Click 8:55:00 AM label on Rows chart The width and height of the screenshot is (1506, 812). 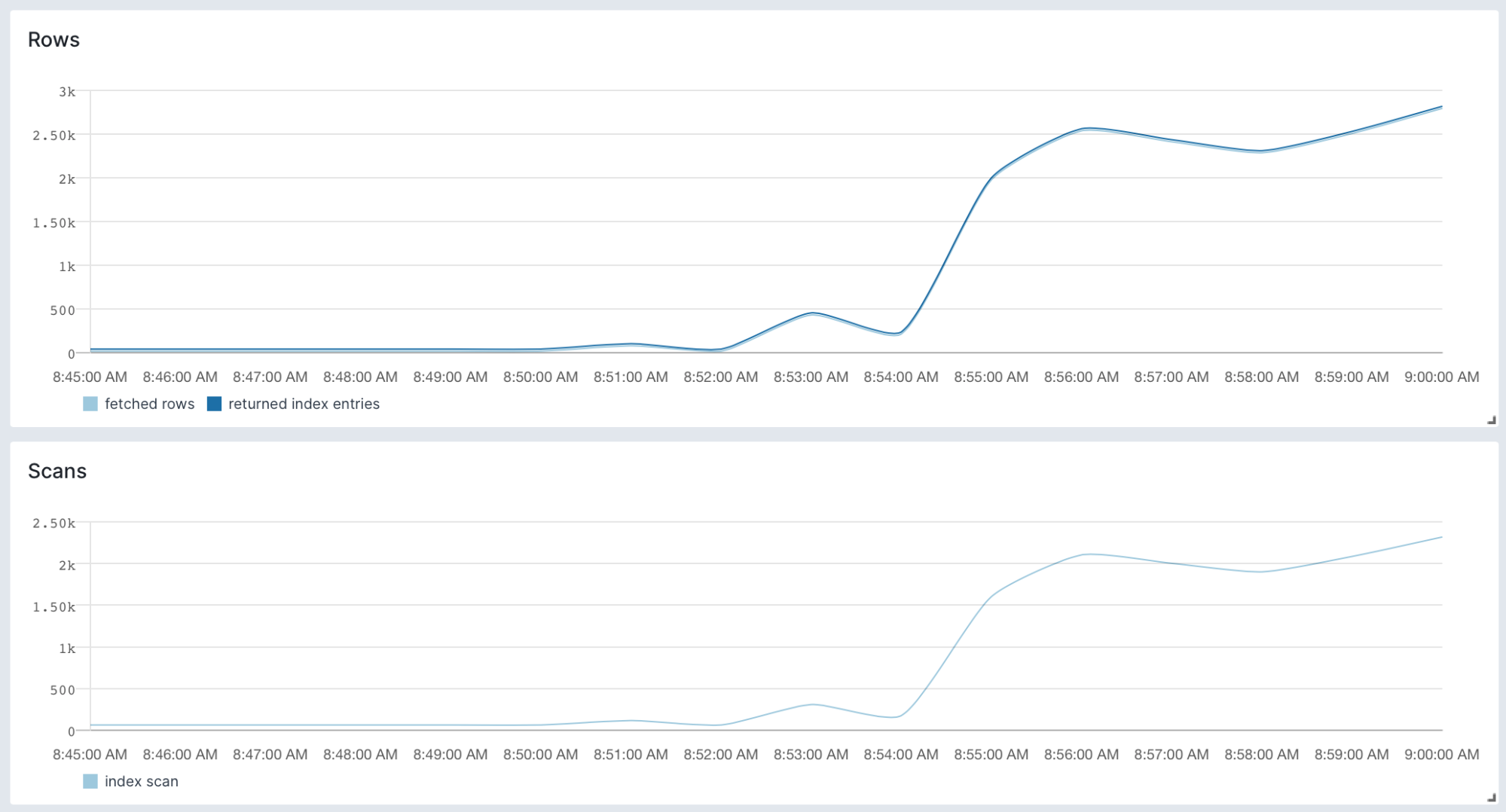click(x=991, y=377)
